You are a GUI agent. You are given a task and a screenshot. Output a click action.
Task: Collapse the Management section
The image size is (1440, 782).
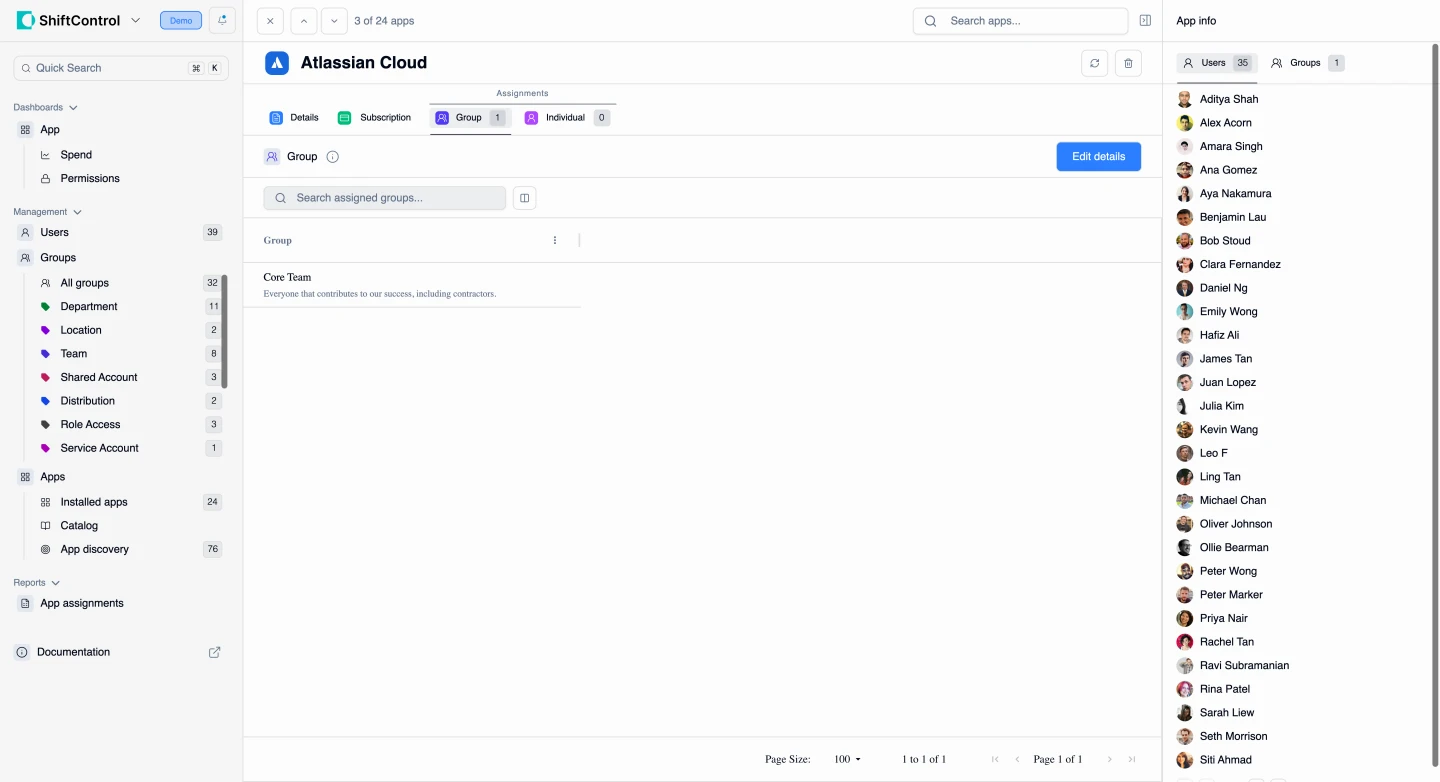coord(48,212)
